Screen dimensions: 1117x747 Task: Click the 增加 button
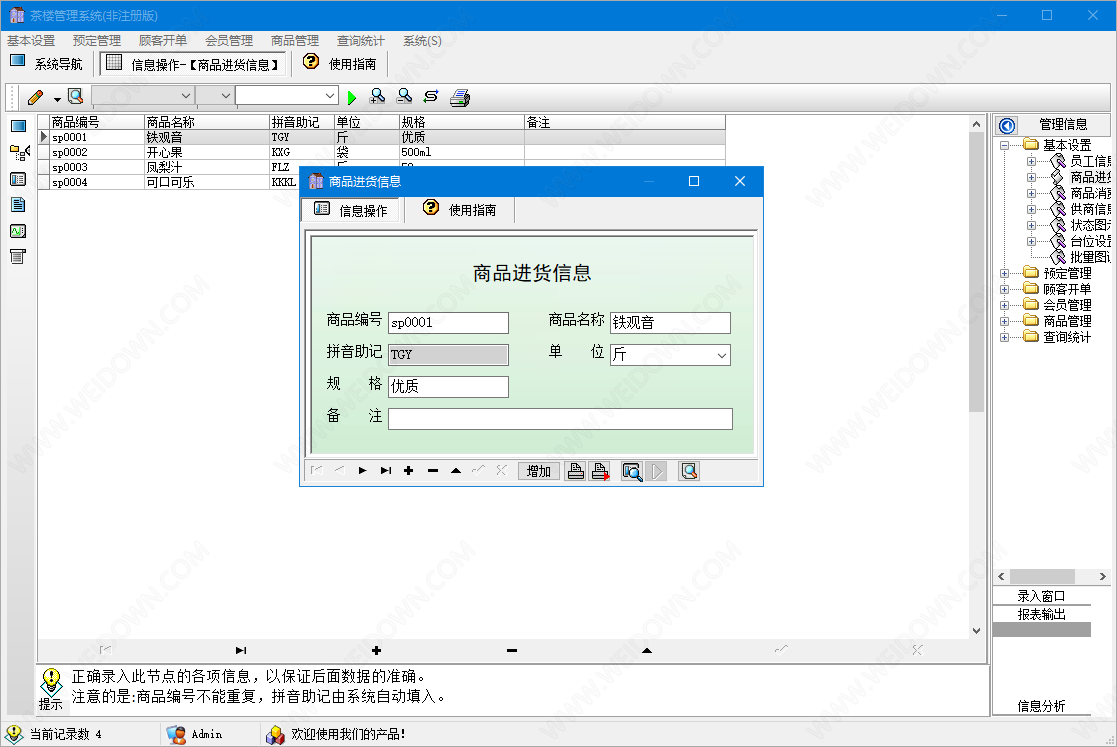pyautogui.click(x=539, y=471)
